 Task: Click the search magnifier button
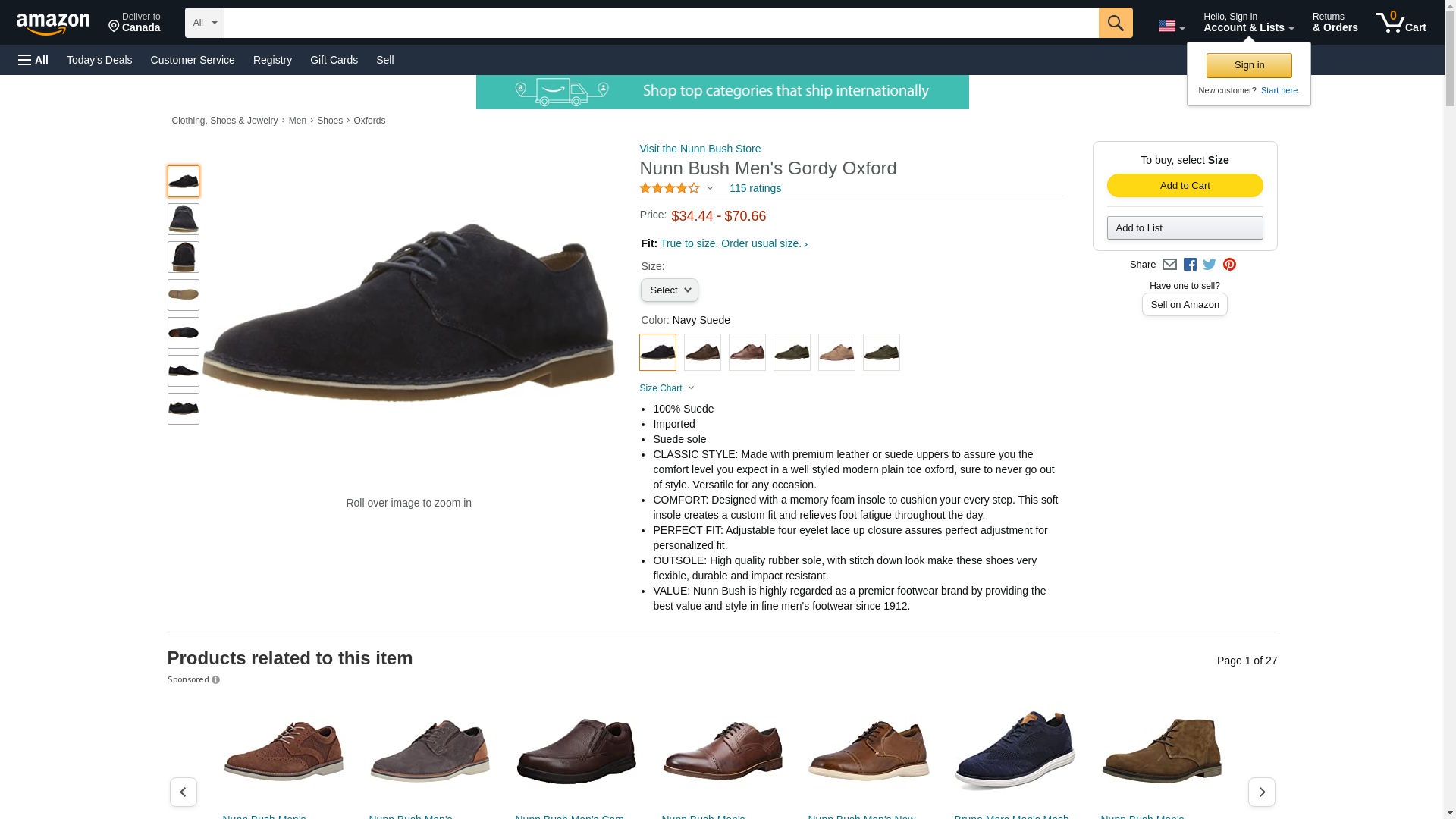pyautogui.click(x=1115, y=23)
